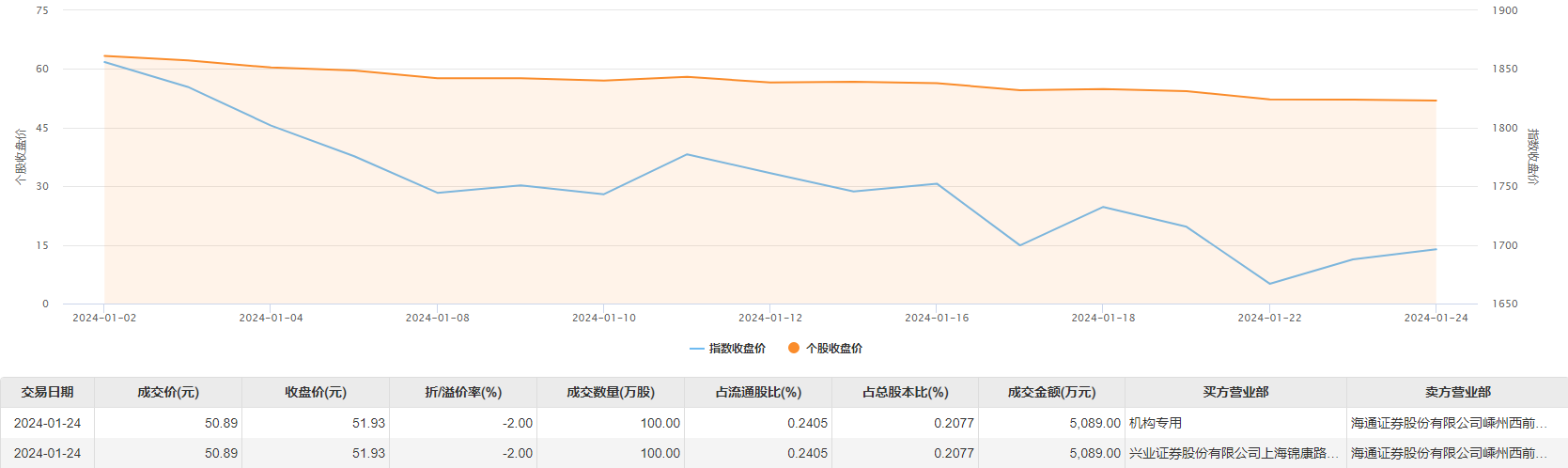Click the 收盘价(元) column header
This screenshot has height=468, width=1568.
[x=316, y=392]
